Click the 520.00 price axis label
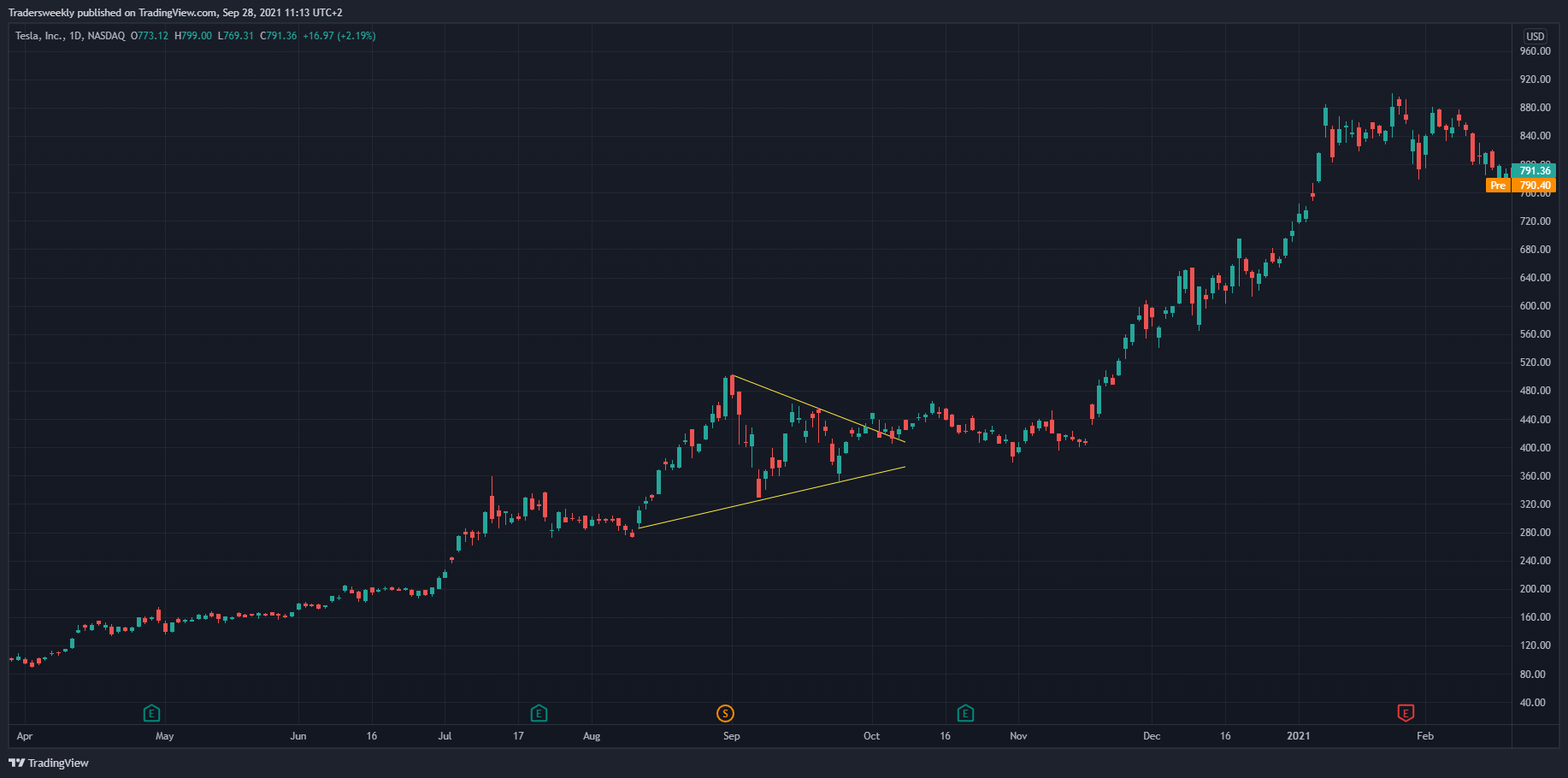1568x778 pixels. click(1535, 362)
